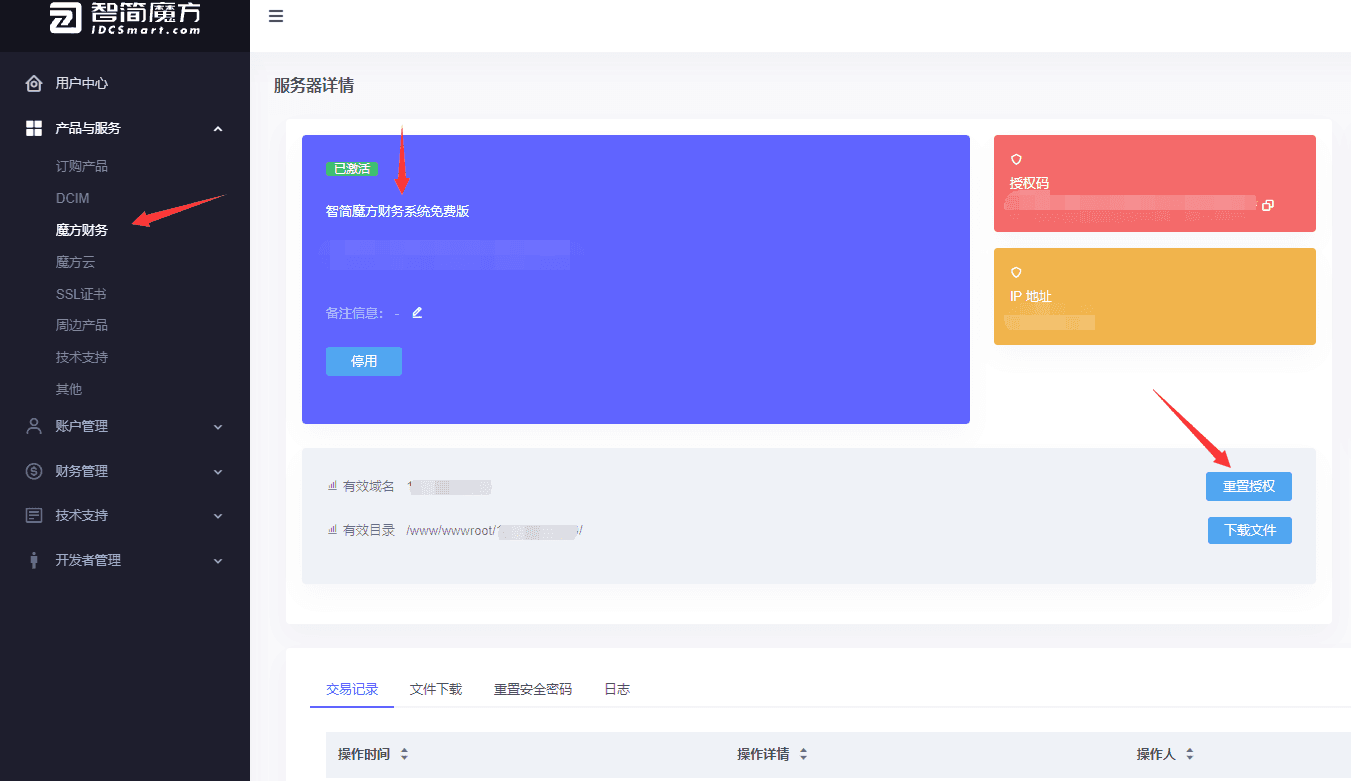
Task: Sort by 操作时间 column arrows
Action: [x=404, y=754]
